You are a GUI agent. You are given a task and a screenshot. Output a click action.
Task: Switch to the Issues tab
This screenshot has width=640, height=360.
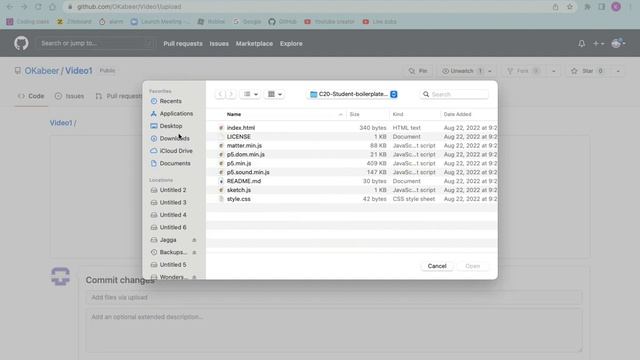69,96
